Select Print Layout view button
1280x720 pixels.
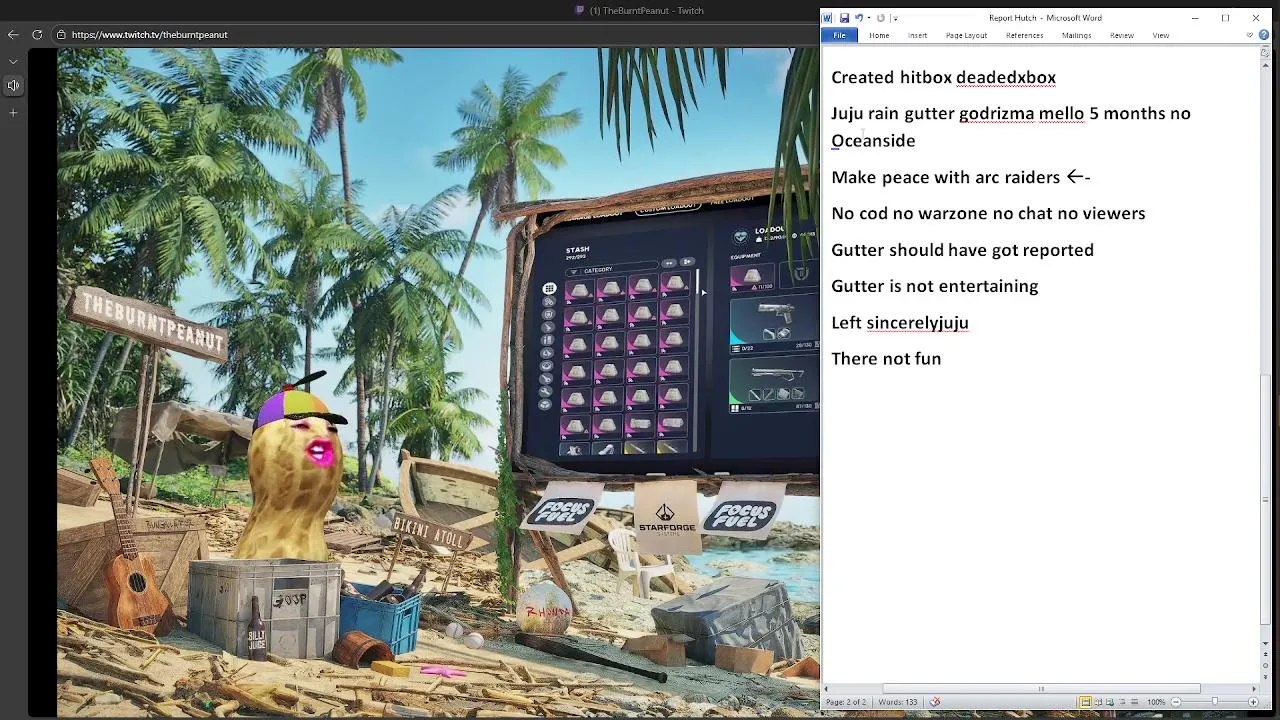click(x=1086, y=702)
